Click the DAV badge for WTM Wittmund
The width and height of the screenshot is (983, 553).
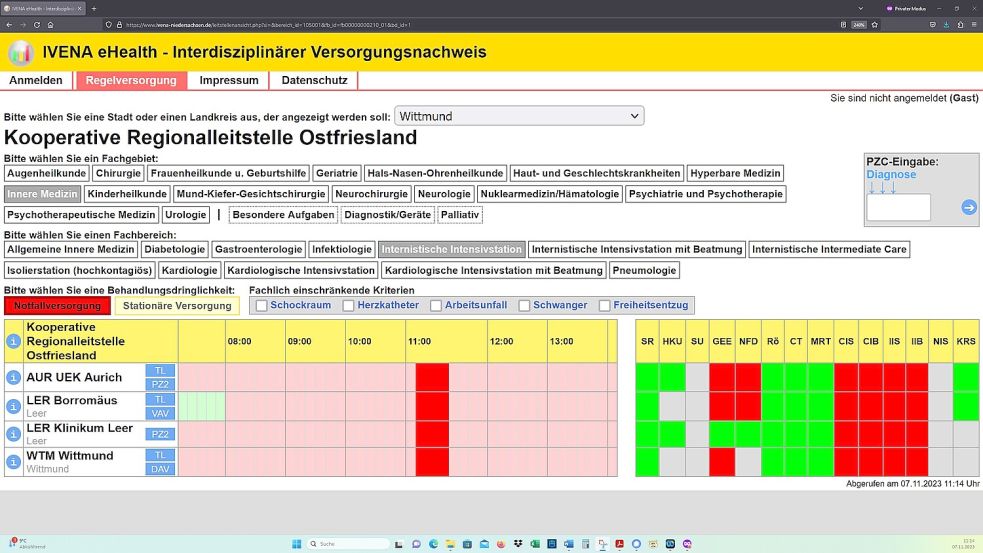[160, 469]
